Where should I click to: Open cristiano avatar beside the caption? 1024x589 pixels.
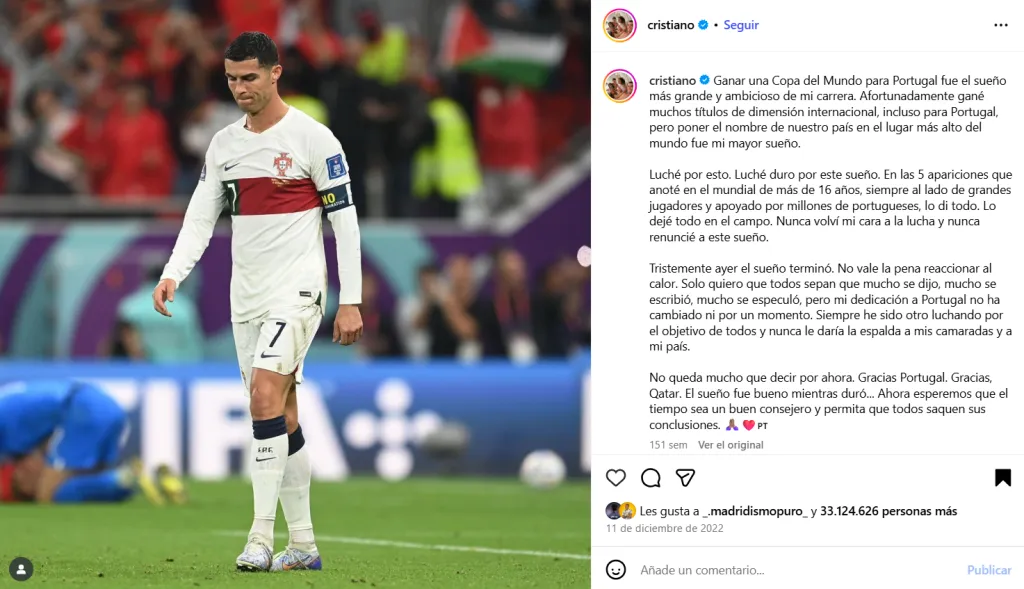coord(619,86)
